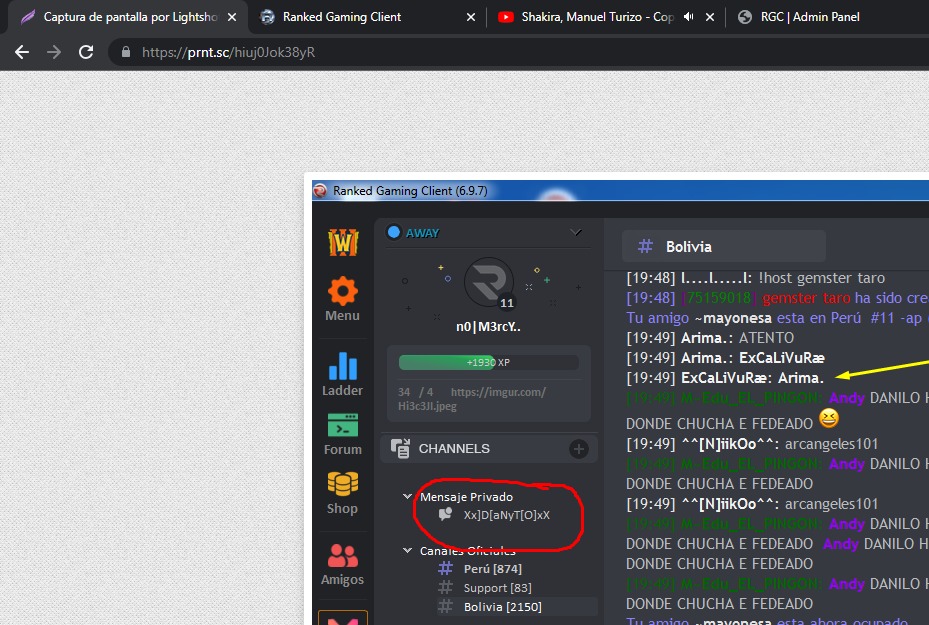Mute the YouTube tab's speaker icon

point(688,17)
